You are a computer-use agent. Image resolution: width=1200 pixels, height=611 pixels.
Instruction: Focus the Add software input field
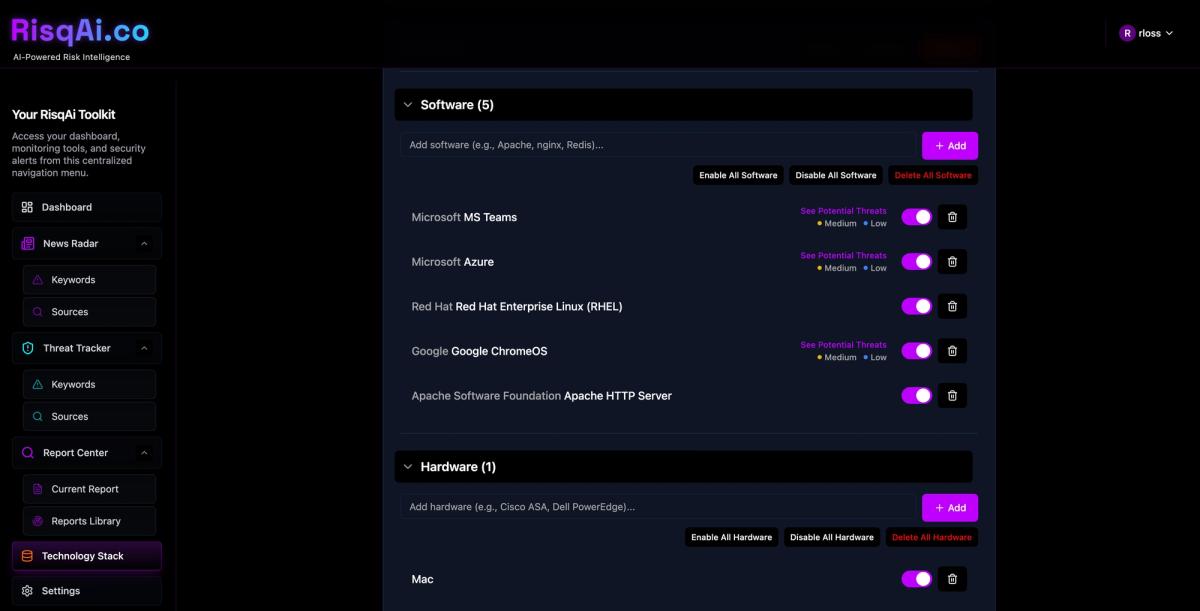click(659, 145)
